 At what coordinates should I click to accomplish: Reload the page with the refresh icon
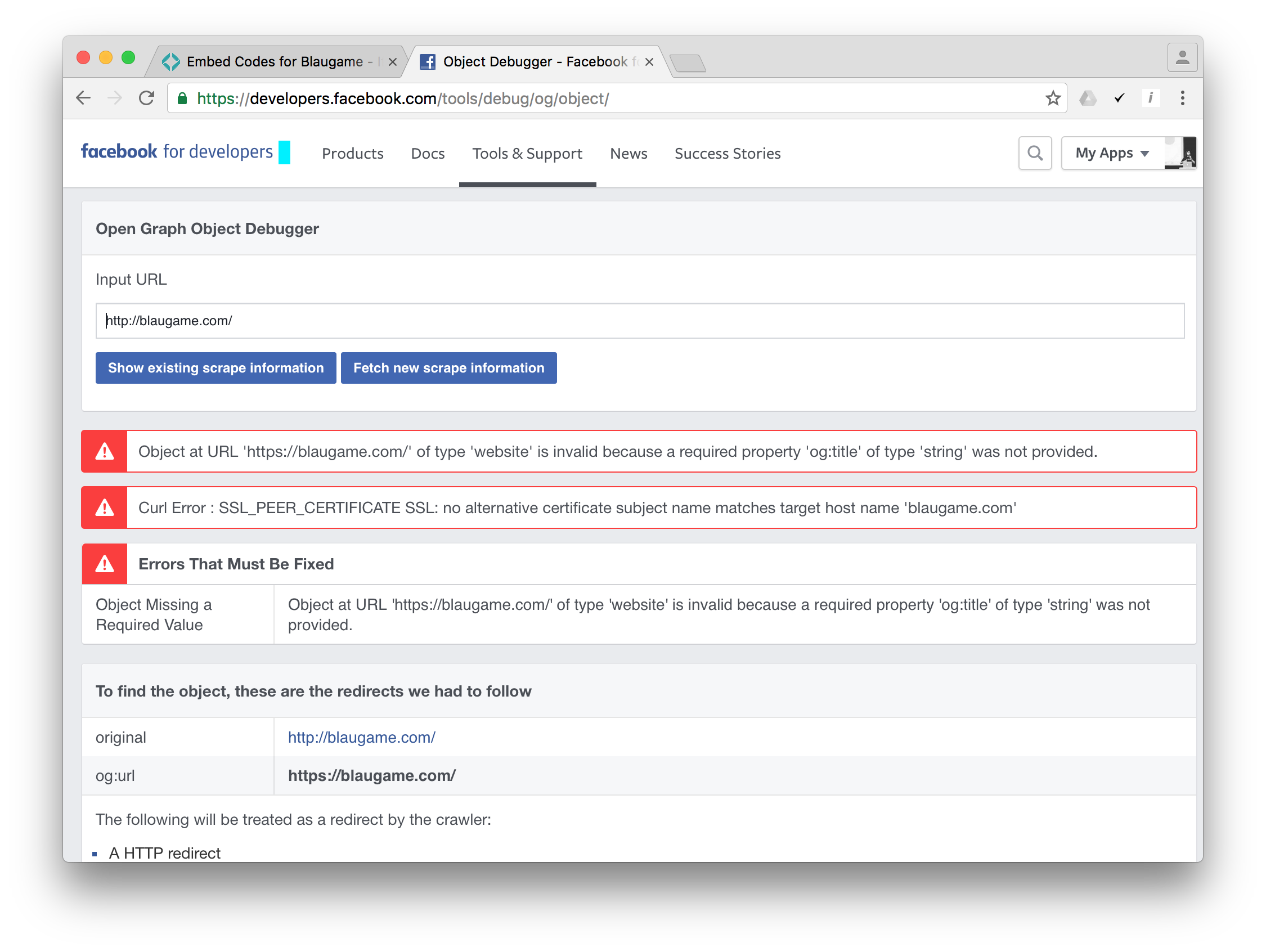pyautogui.click(x=147, y=98)
